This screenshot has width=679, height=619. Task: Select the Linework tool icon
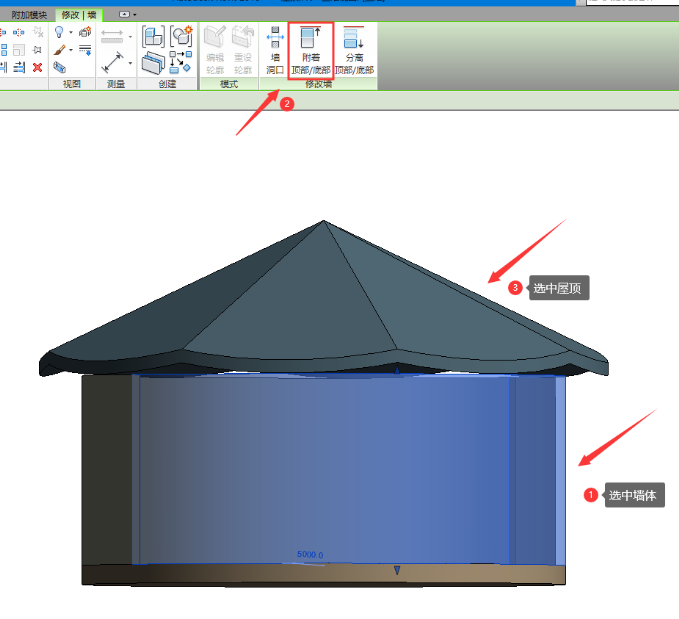(x=85, y=50)
